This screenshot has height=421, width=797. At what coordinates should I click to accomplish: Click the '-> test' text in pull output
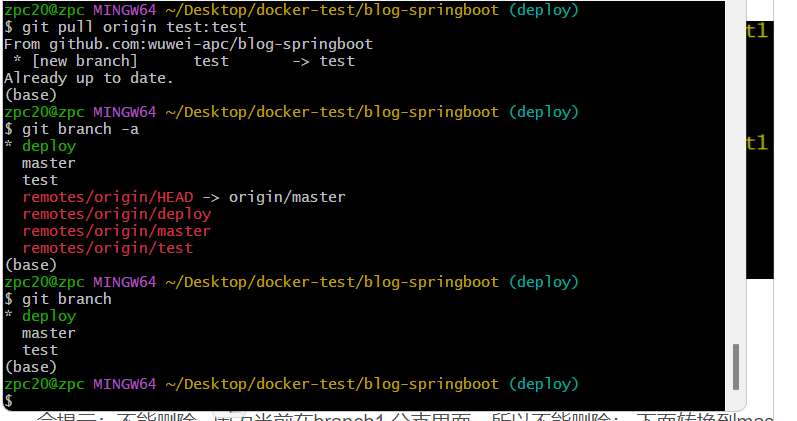pyautogui.click(x=323, y=61)
